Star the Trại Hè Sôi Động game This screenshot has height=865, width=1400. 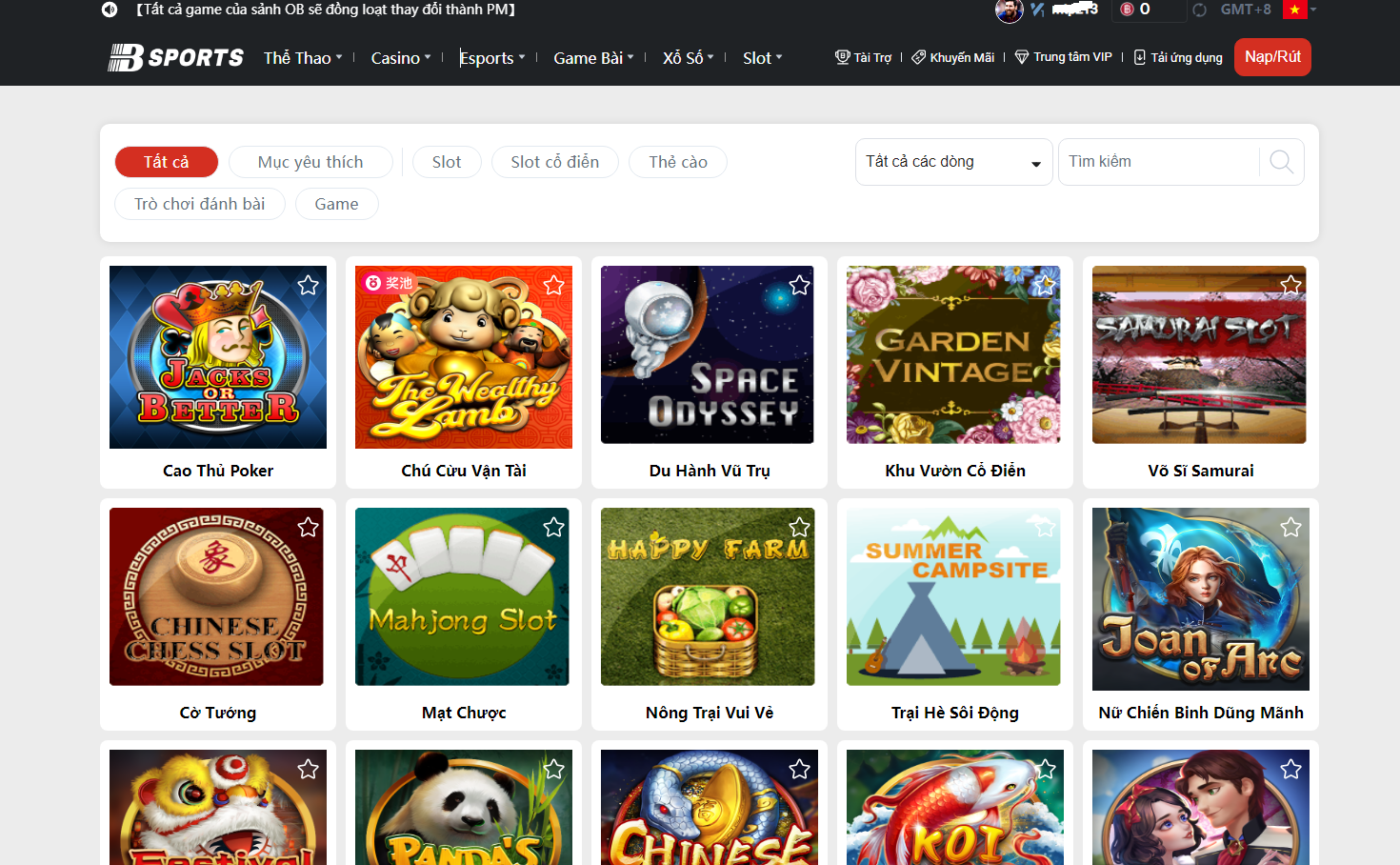point(1045,527)
